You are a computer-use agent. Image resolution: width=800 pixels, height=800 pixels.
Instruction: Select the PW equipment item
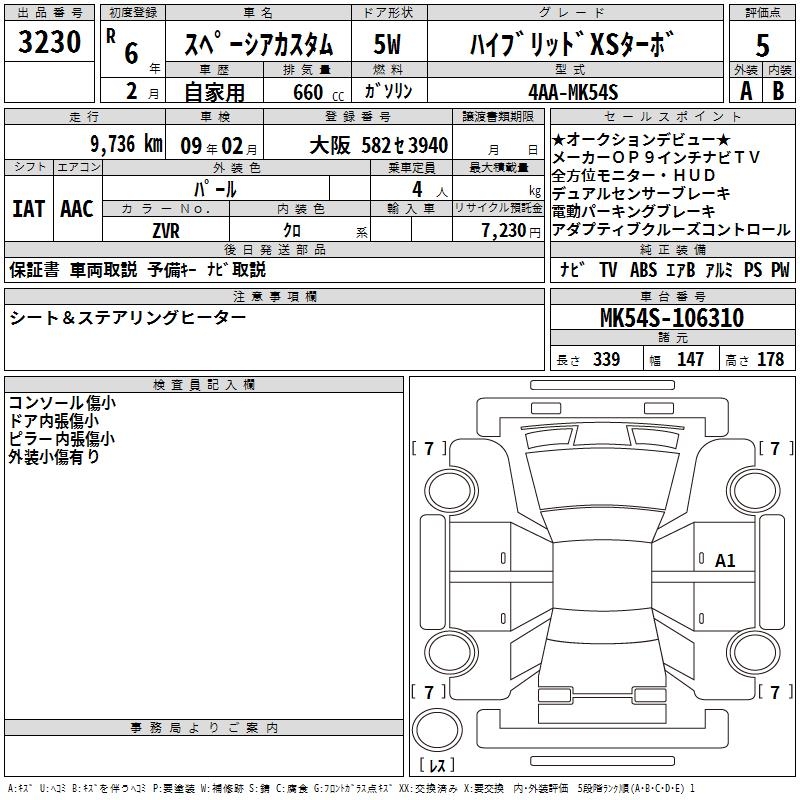(x=779, y=270)
